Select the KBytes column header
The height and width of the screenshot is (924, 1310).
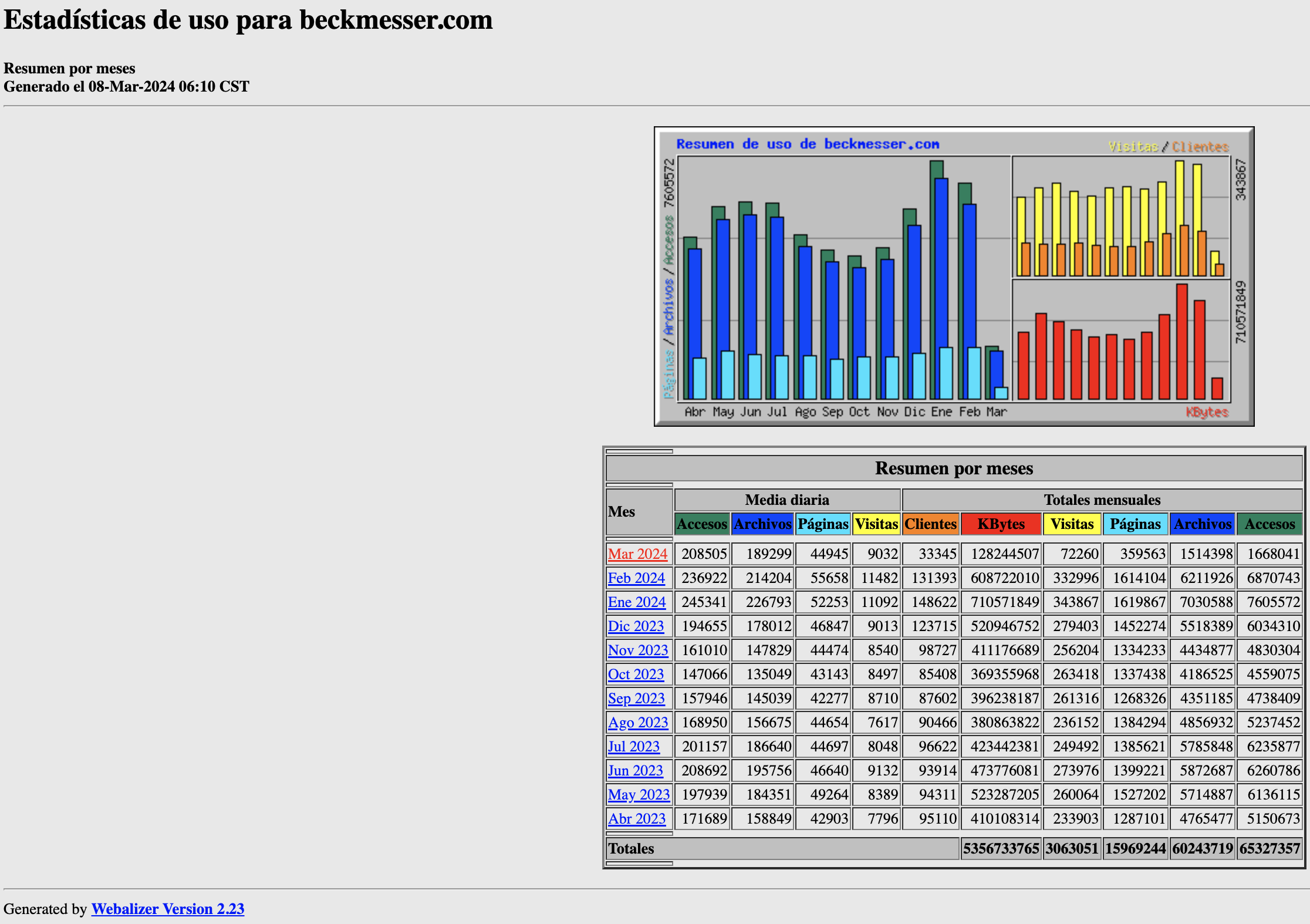[x=1001, y=524]
